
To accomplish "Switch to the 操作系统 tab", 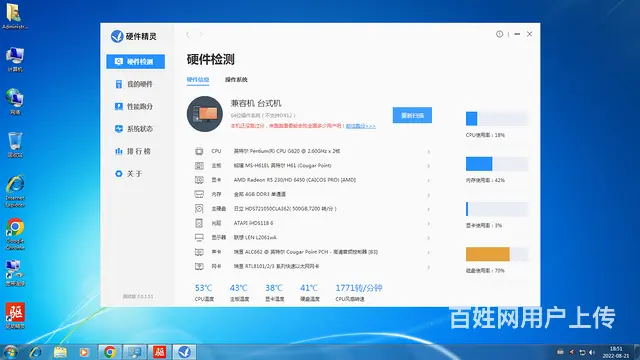I will pos(236,80).
